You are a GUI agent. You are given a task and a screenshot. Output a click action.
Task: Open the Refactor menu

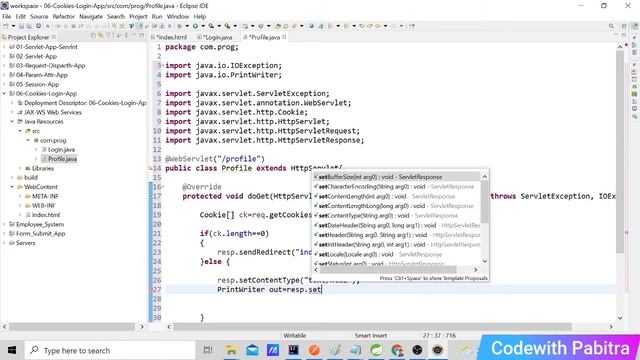point(64,17)
